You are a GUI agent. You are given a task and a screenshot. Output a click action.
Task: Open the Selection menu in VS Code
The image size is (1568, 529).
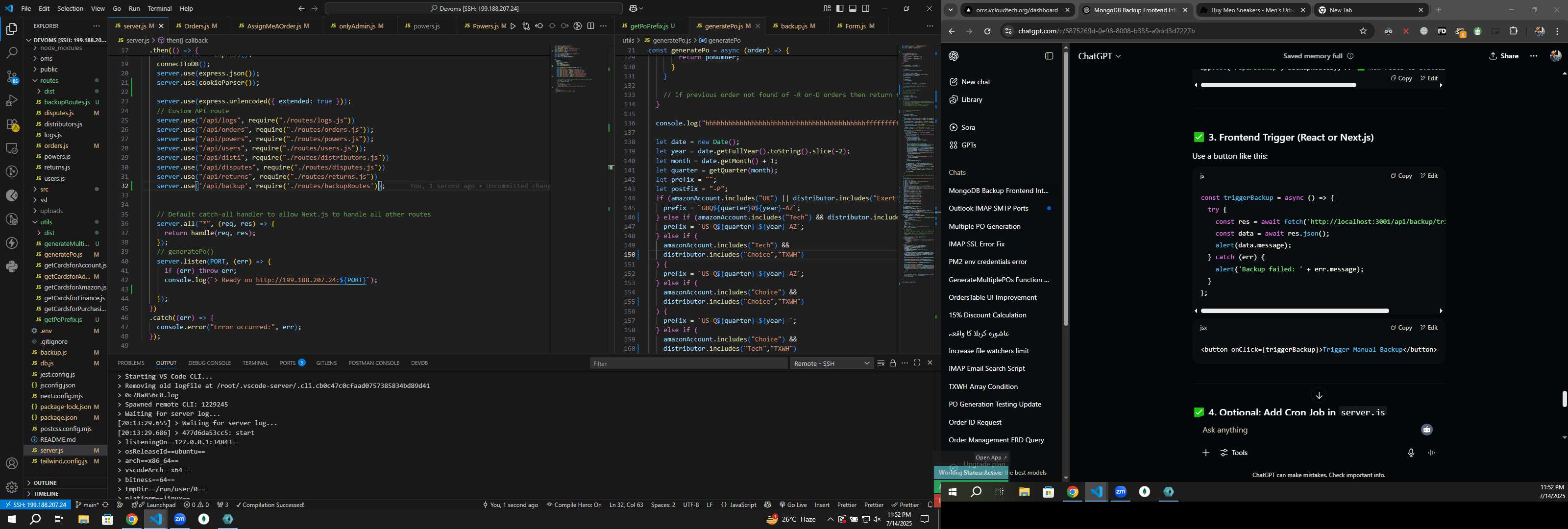pyautogui.click(x=71, y=8)
